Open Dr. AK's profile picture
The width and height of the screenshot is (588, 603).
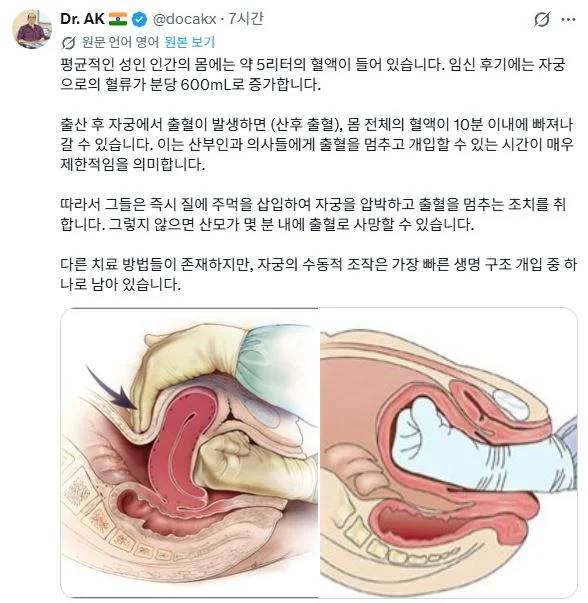[32, 29]
